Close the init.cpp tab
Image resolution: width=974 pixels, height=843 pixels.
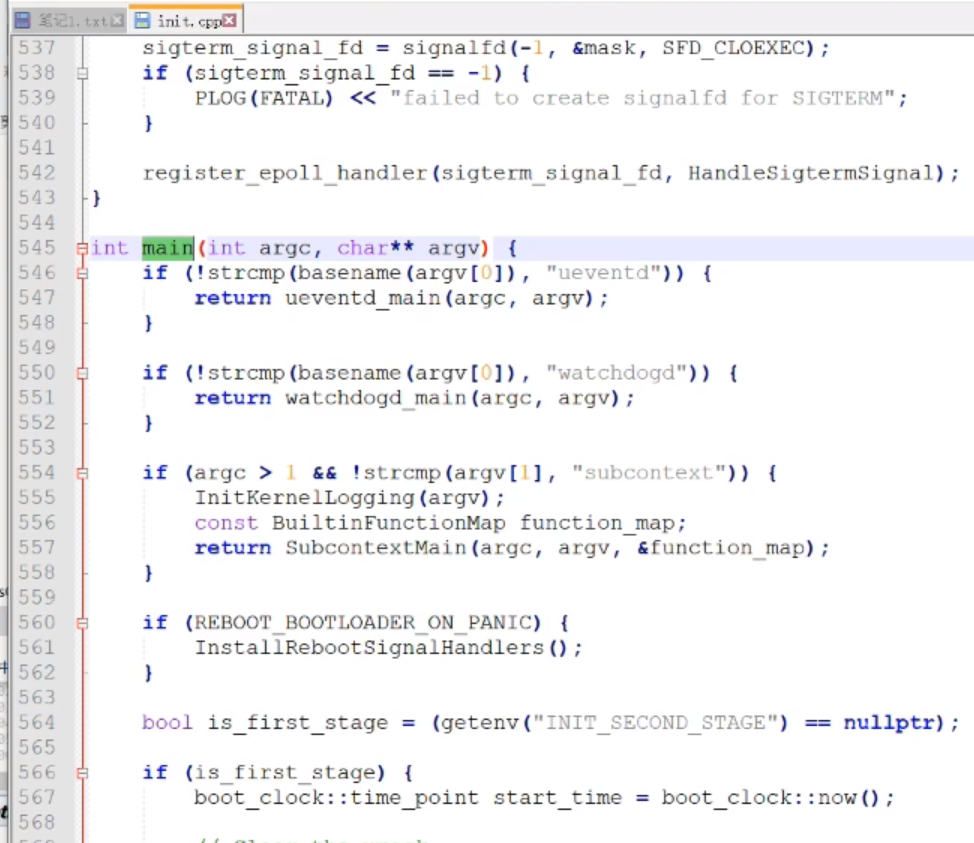coord(230,21)
